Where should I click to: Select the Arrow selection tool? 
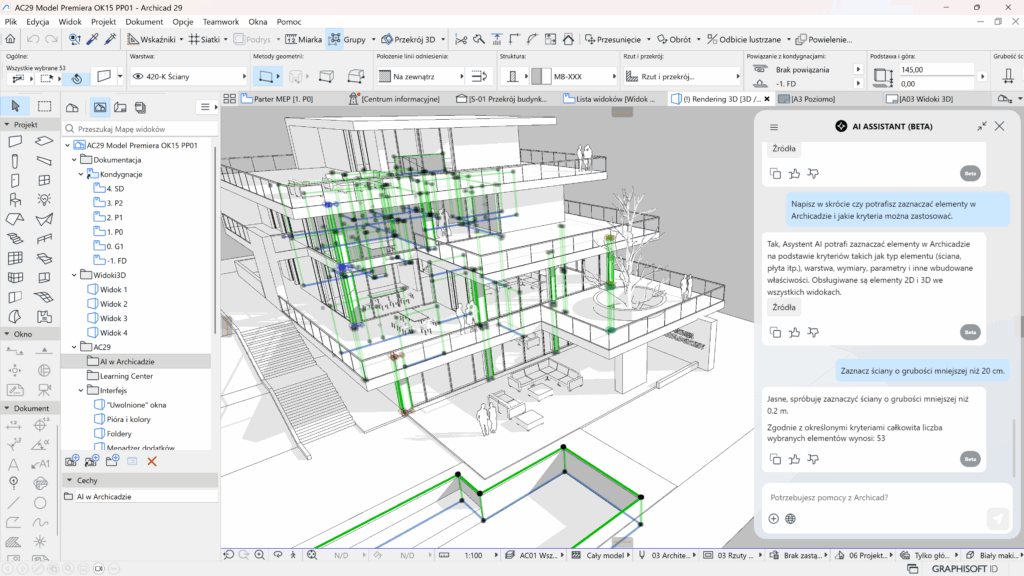tap(16, 106)
